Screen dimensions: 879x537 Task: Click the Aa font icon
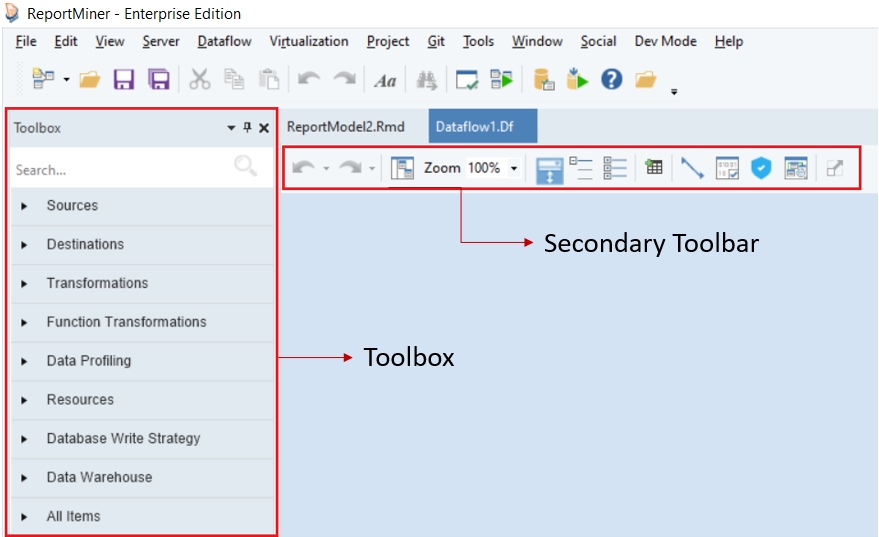[385, 81]
